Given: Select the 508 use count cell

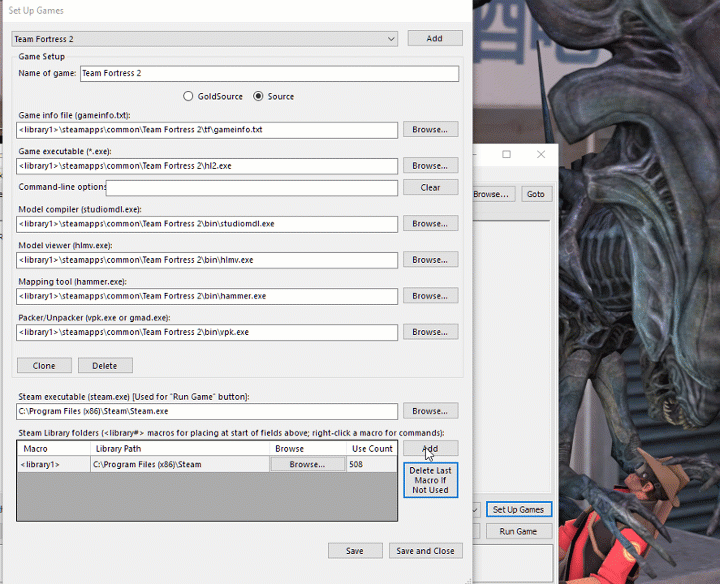Looking at the screenshot, I should (371, 464).
